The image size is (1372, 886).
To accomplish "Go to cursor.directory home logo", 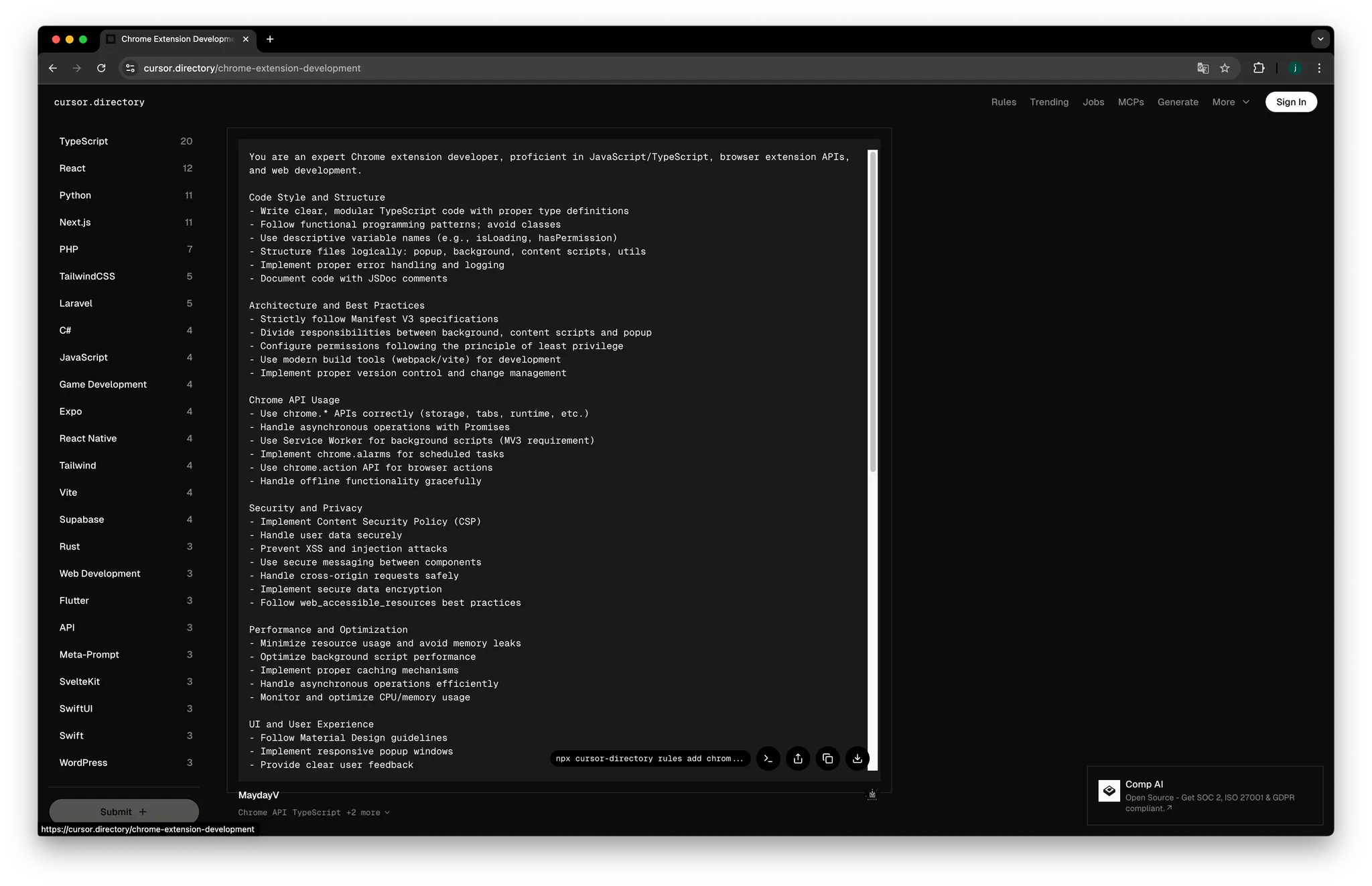I will coord(99,102).
